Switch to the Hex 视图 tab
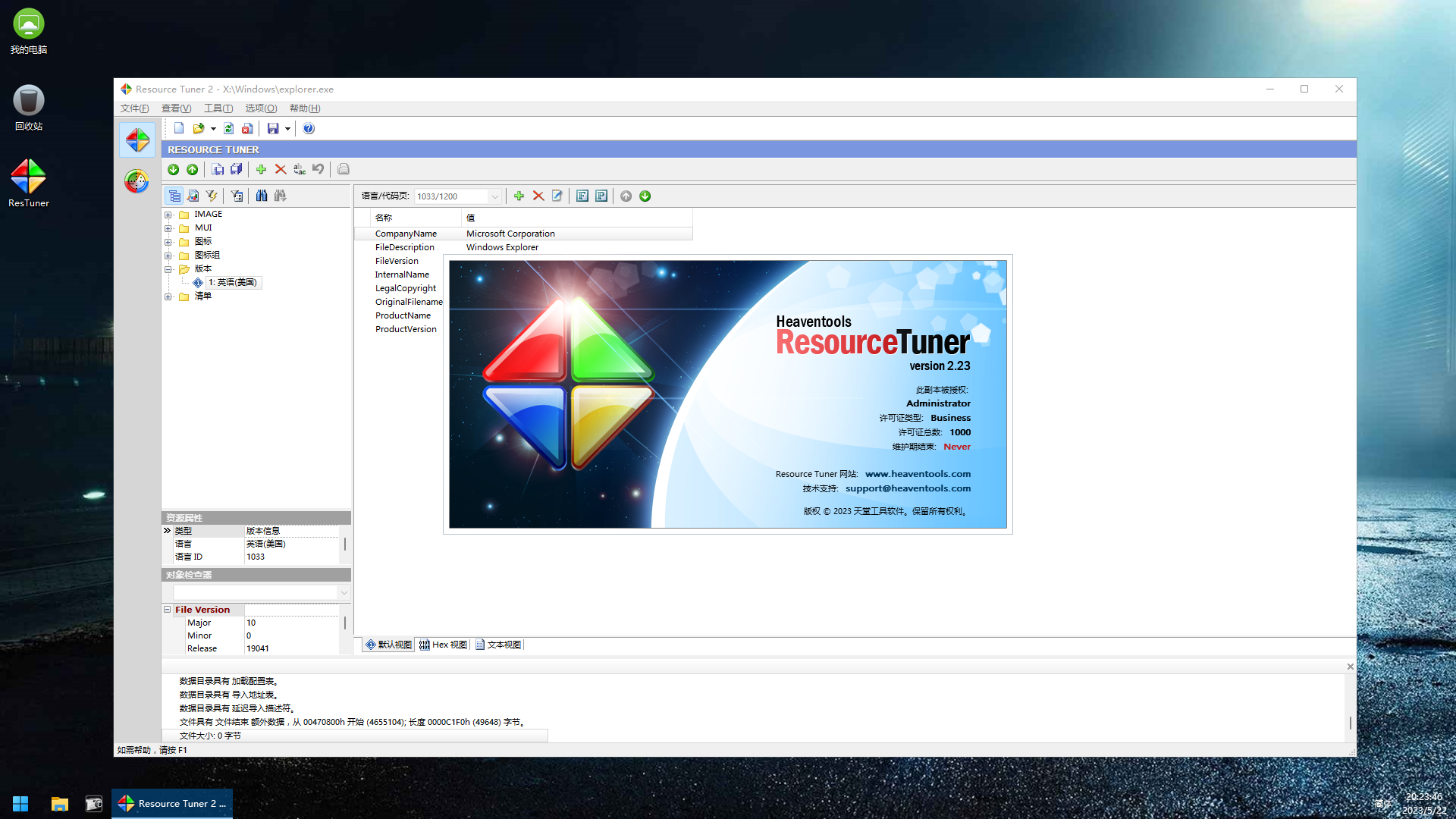Viewport: 1456px width, 819px height. 444,645
